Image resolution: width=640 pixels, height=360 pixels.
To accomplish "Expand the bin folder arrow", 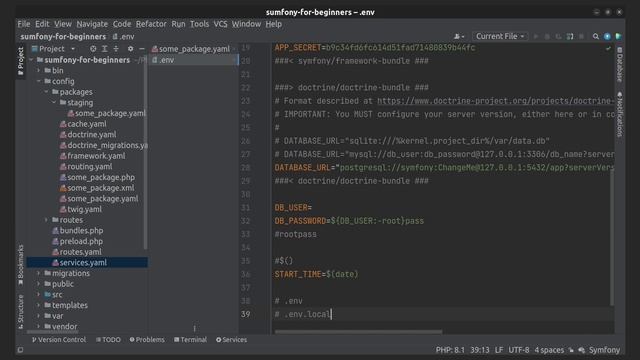I will [x=39, y=71].
